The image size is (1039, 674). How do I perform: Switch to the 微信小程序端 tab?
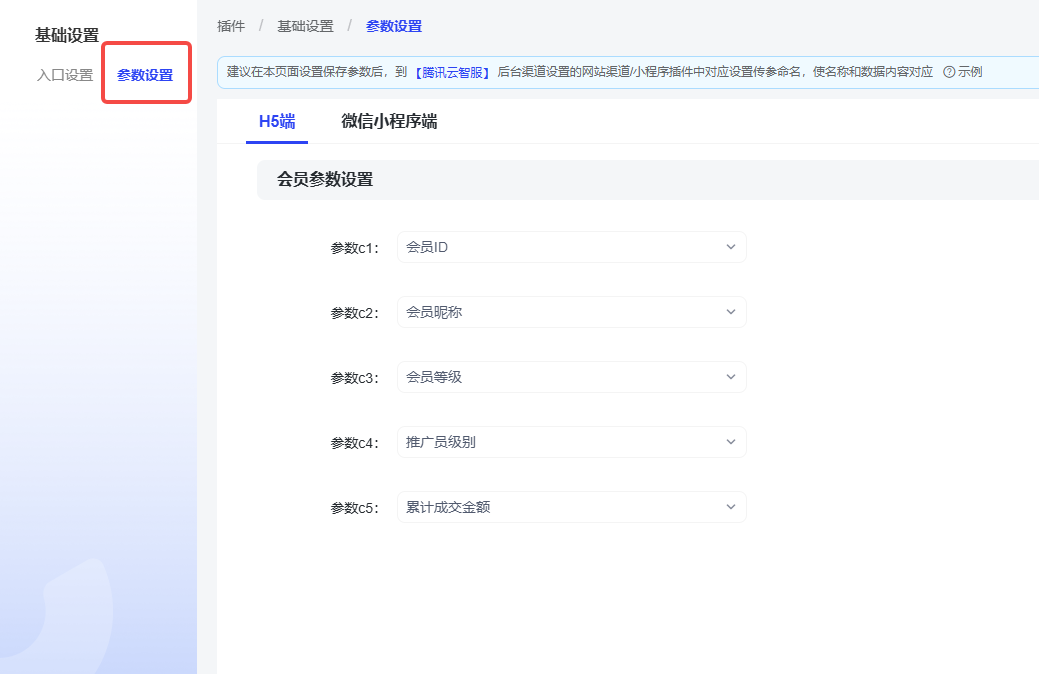(389, 122)
